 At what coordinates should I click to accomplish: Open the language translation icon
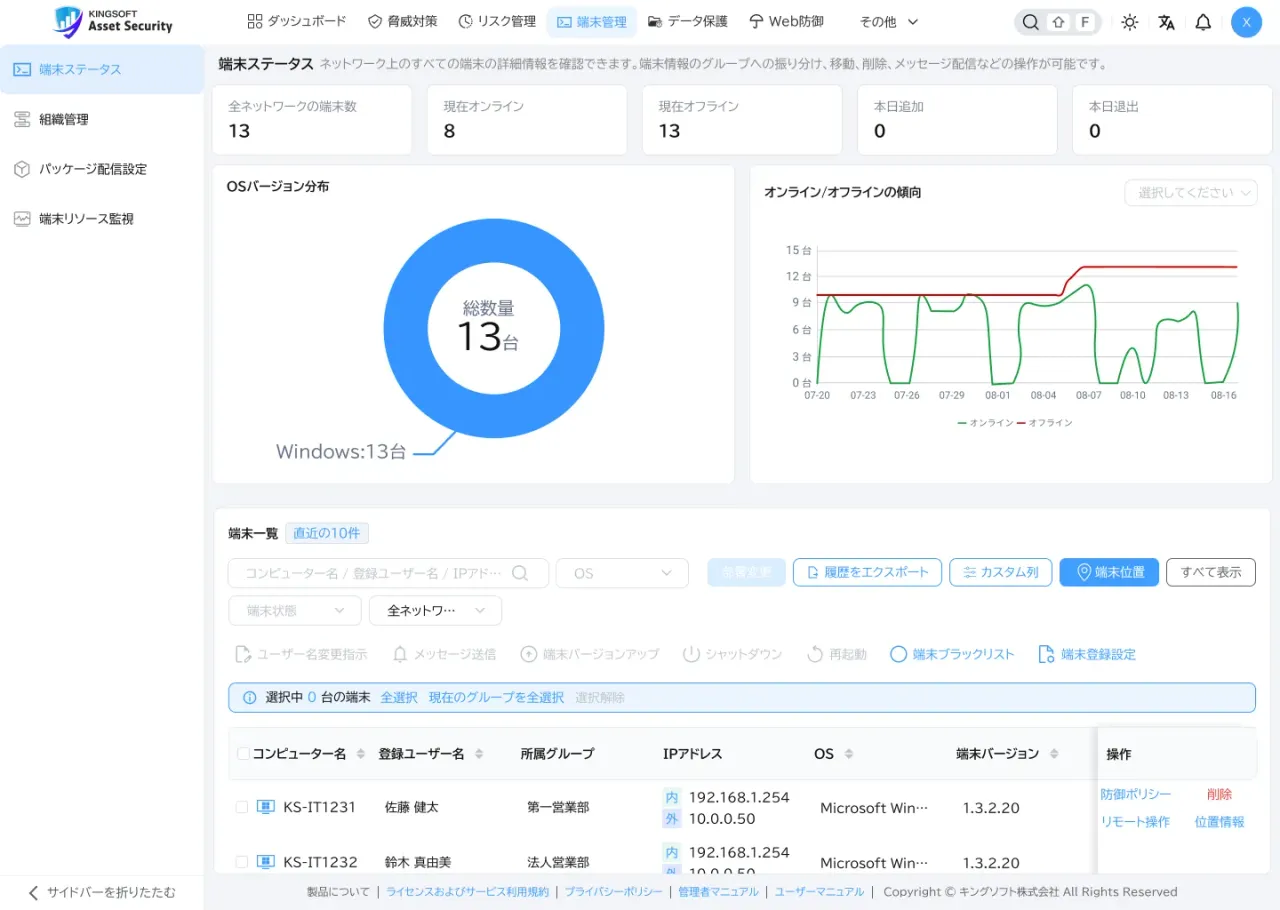[x=1166, y=22]
